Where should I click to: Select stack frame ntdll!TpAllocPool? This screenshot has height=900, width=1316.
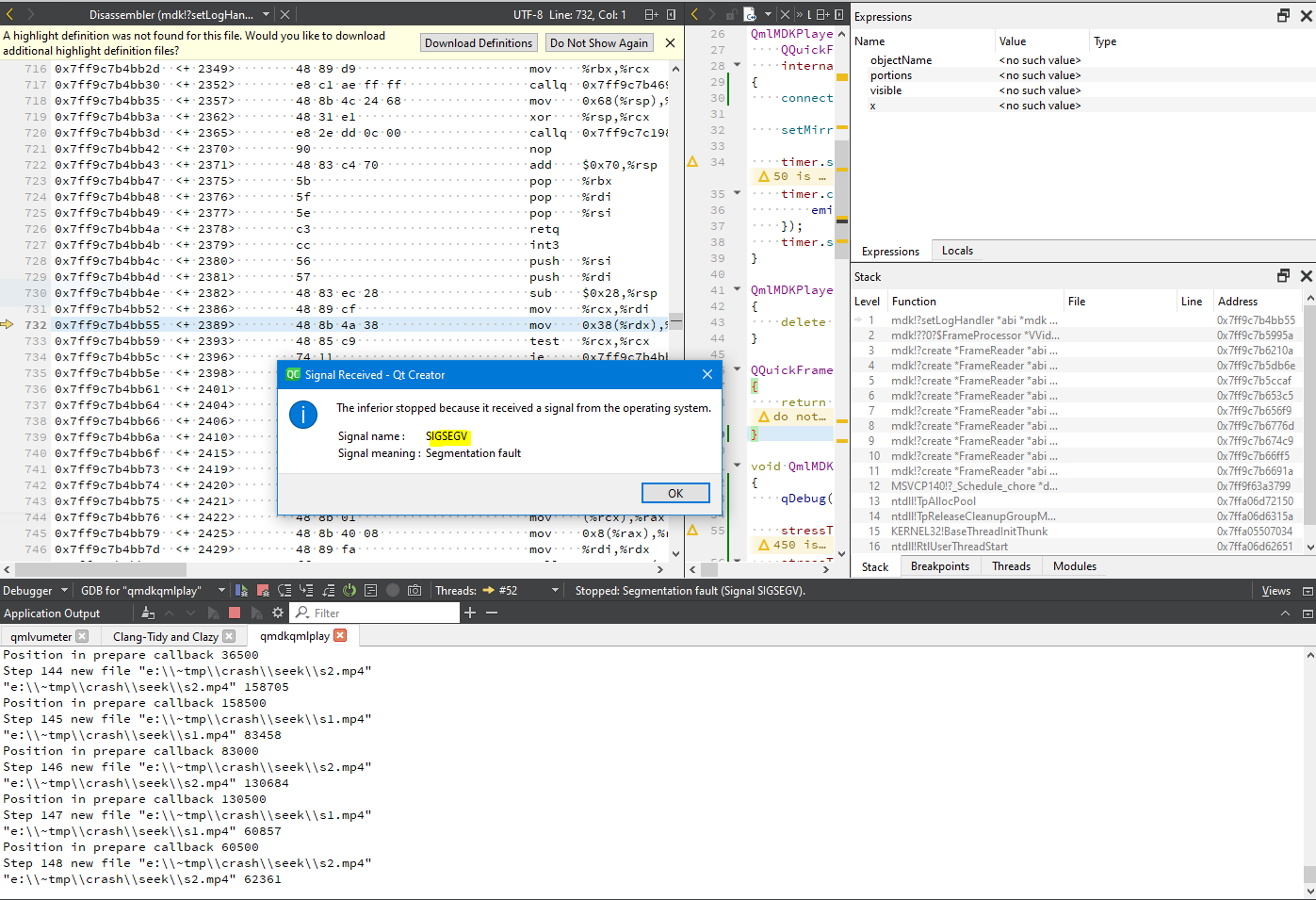1077,501
